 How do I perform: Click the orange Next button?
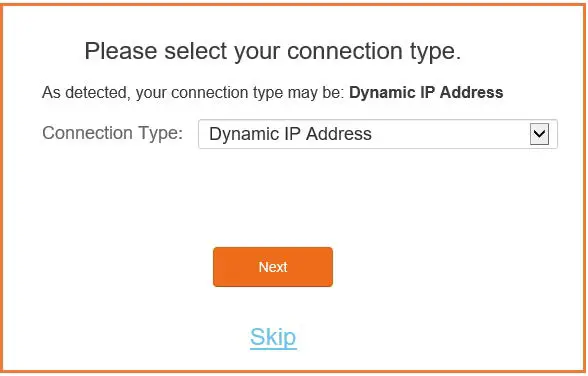[x=273, y=267]
